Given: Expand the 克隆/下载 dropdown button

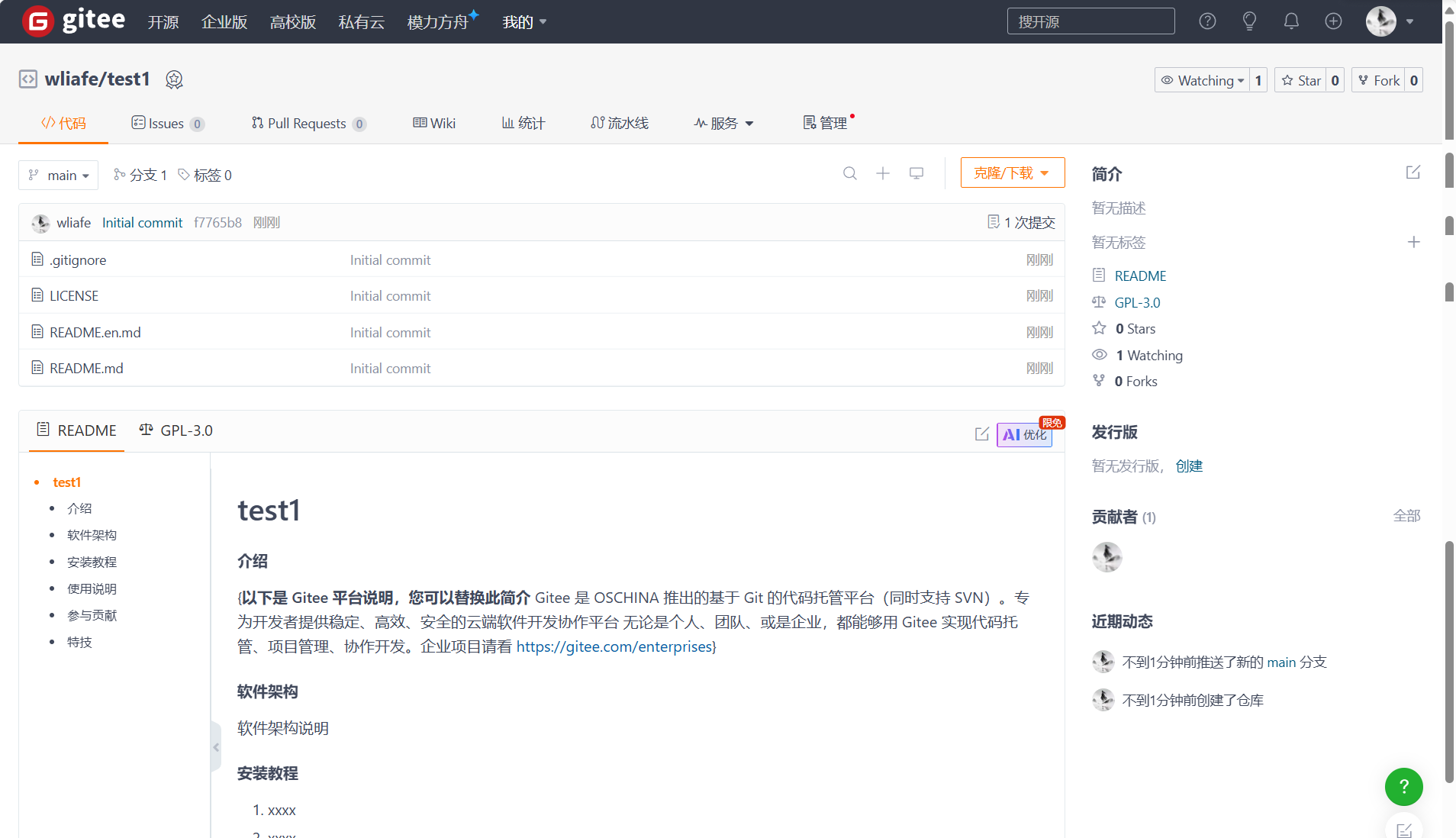Looking at the screenshot, I should (x=1012, y=173).
